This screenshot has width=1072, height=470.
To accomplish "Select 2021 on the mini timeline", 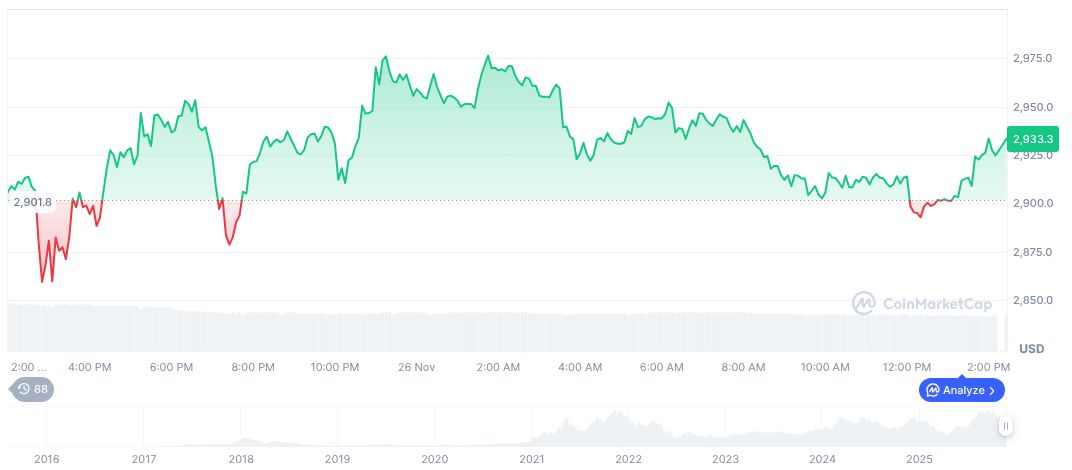I will [531, 459].
